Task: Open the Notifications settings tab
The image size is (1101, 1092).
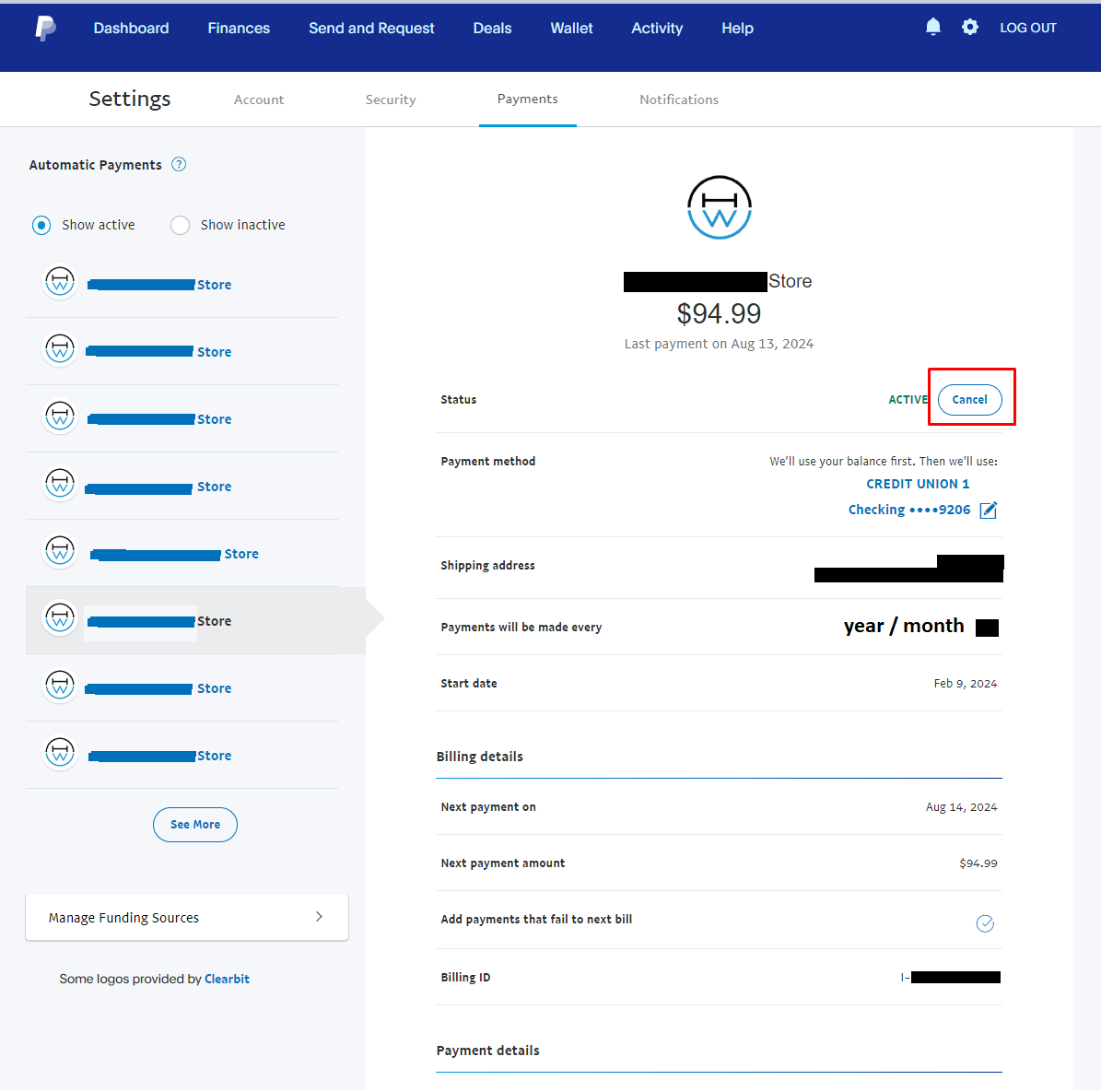Action: point(679,100)
